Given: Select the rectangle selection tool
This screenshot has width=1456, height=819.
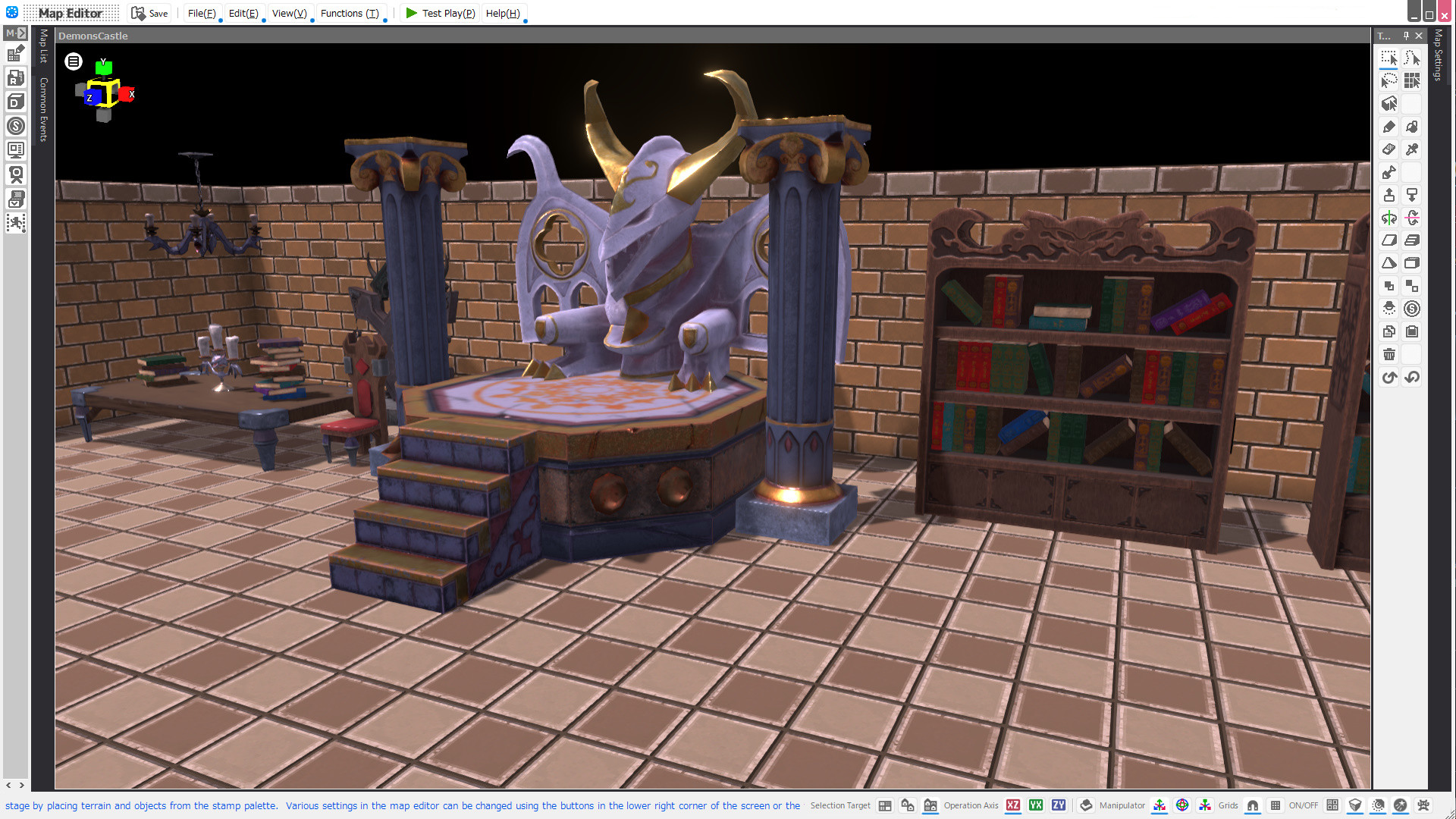Looking at the screenshot, I should (x=1389, y=58).
